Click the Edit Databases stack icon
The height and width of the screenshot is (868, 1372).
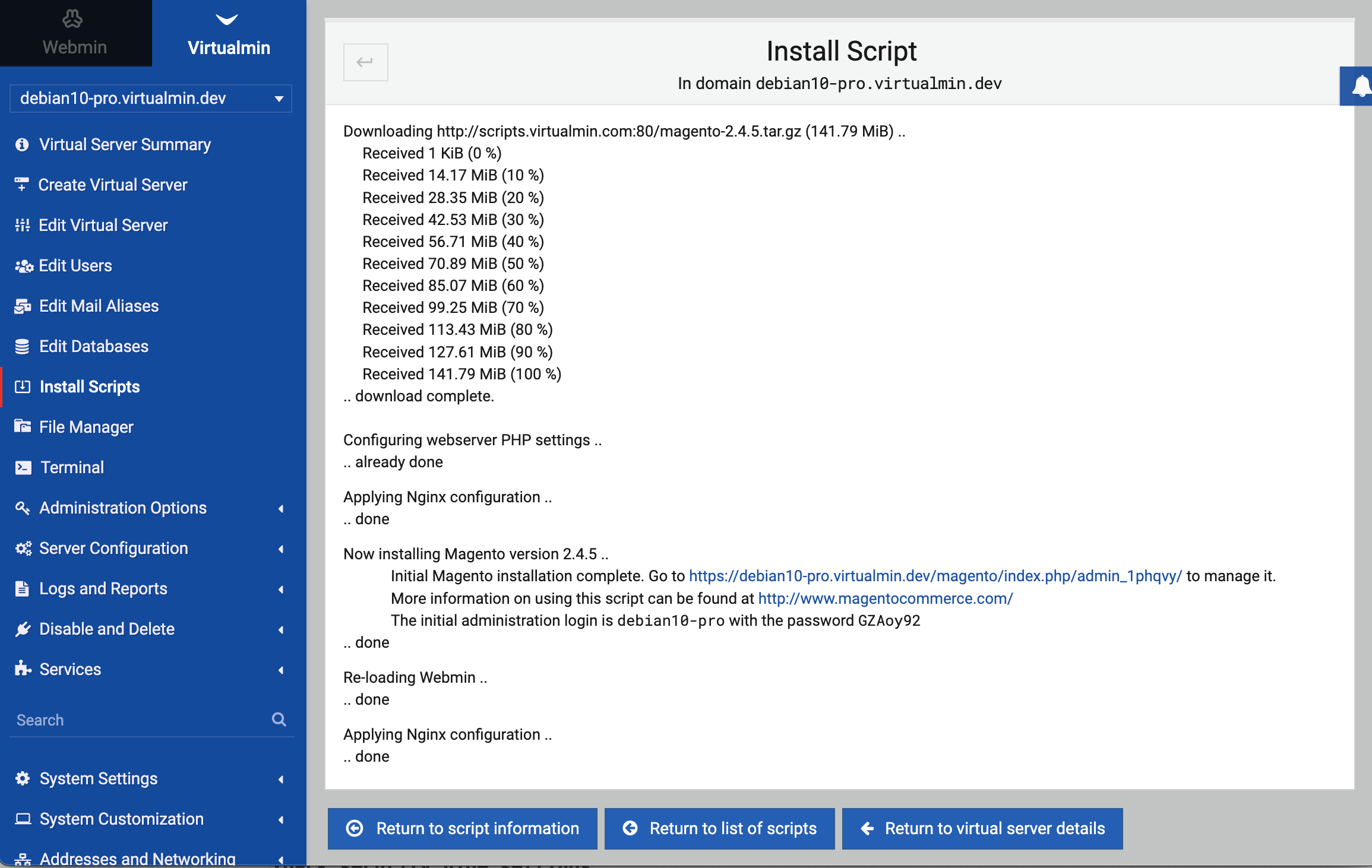[x=22, y=346]
